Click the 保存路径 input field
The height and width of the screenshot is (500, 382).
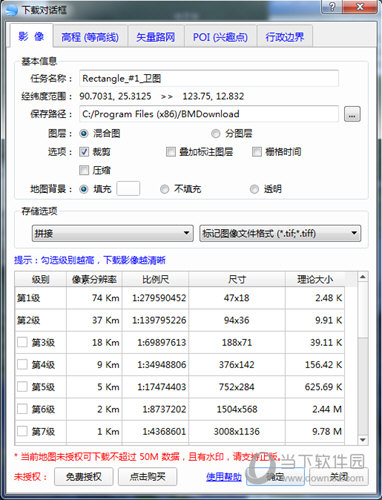pos(209,114)
